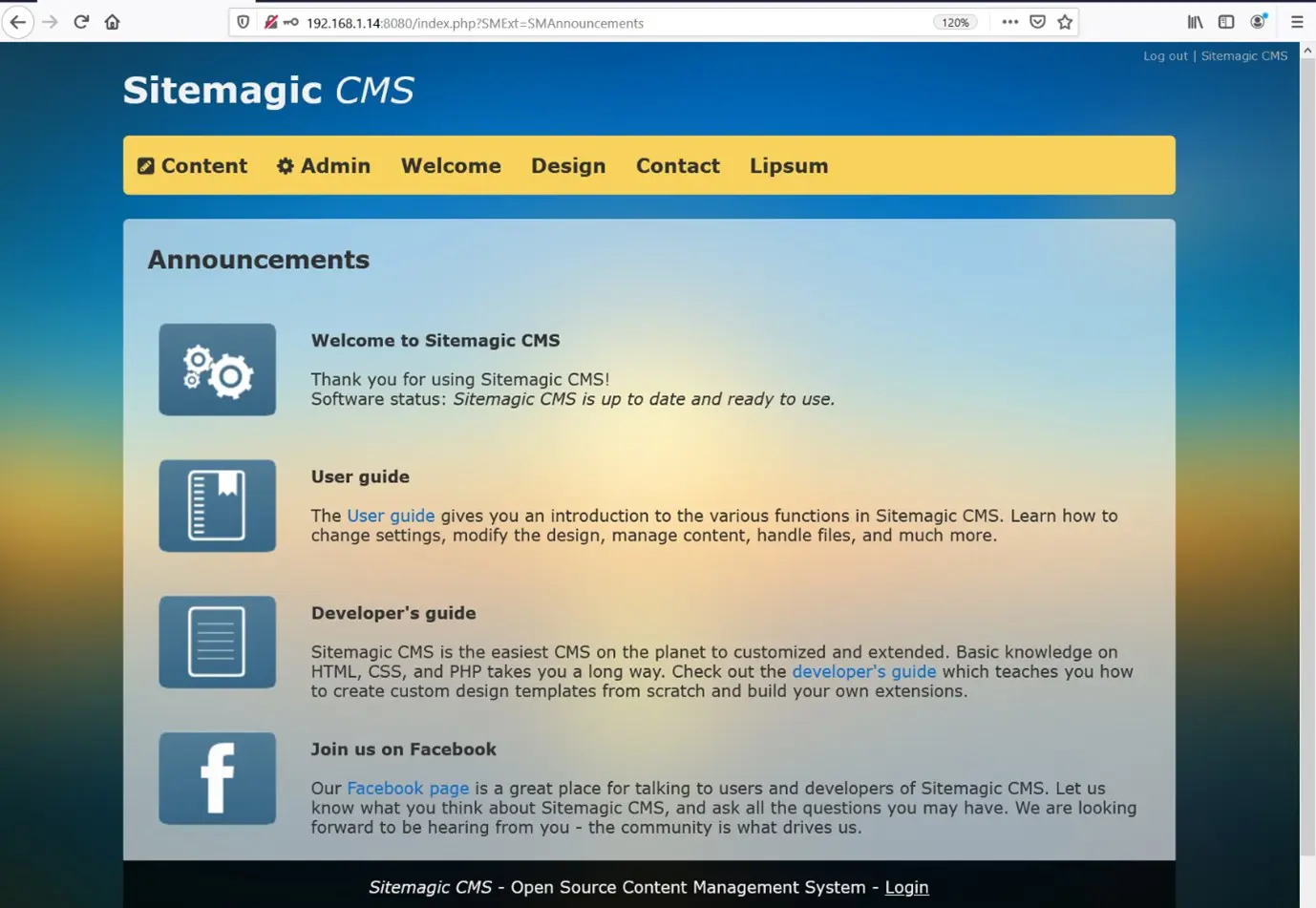This screenshot has height=908, width=1316.
Task: Open the Admin menu
Action: click(x=324, y=166)
